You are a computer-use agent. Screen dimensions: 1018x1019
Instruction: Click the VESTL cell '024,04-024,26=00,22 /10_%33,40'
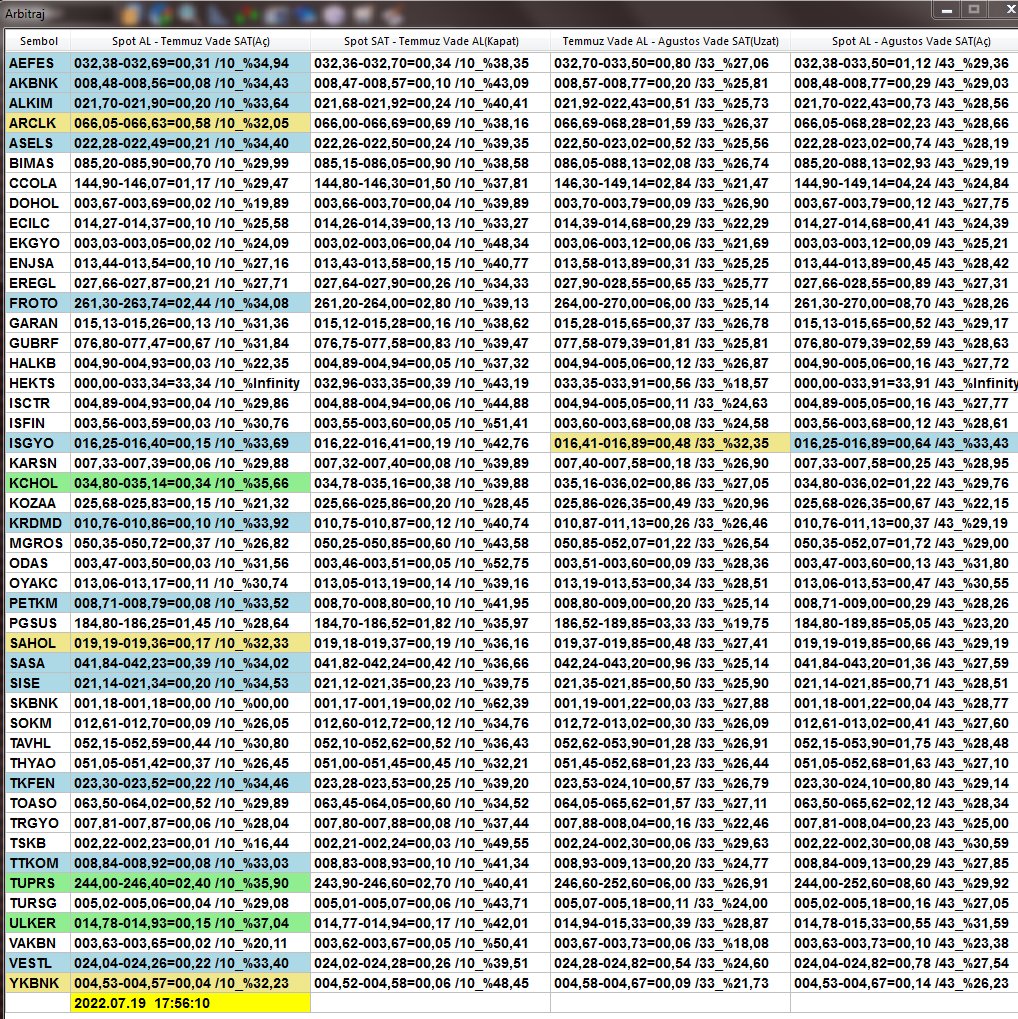pos(190,963)
